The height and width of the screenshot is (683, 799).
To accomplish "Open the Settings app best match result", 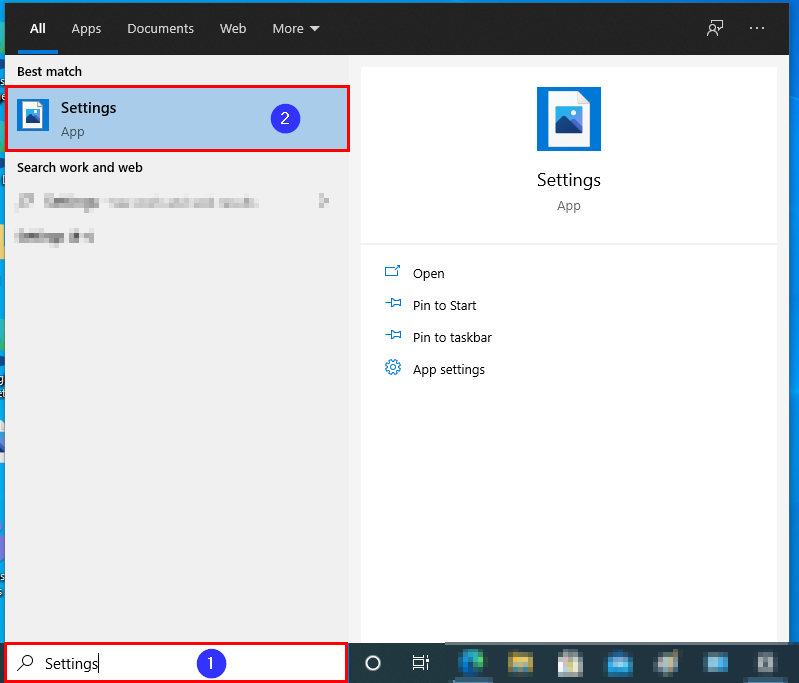I will (178, 119).
